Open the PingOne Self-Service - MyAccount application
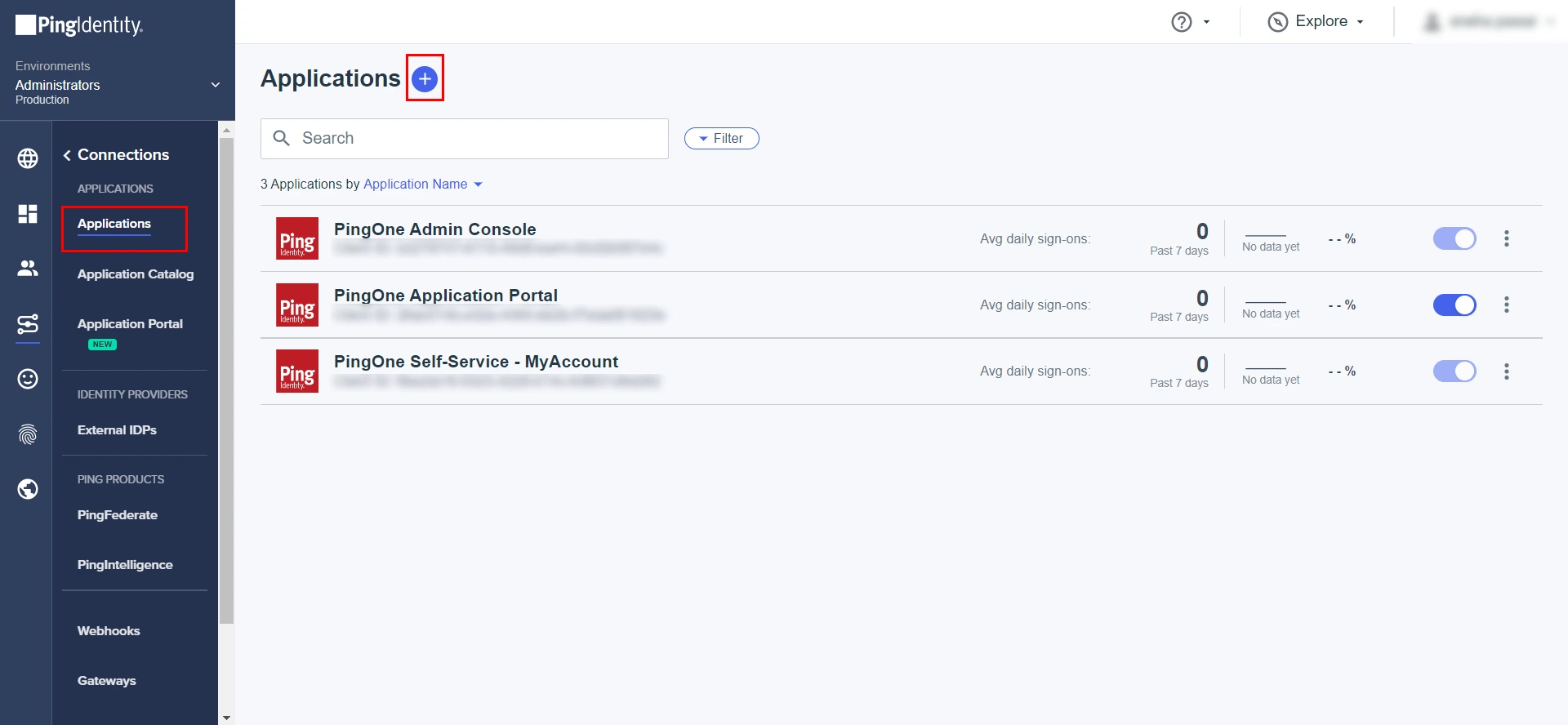 [x=476, y=362]
